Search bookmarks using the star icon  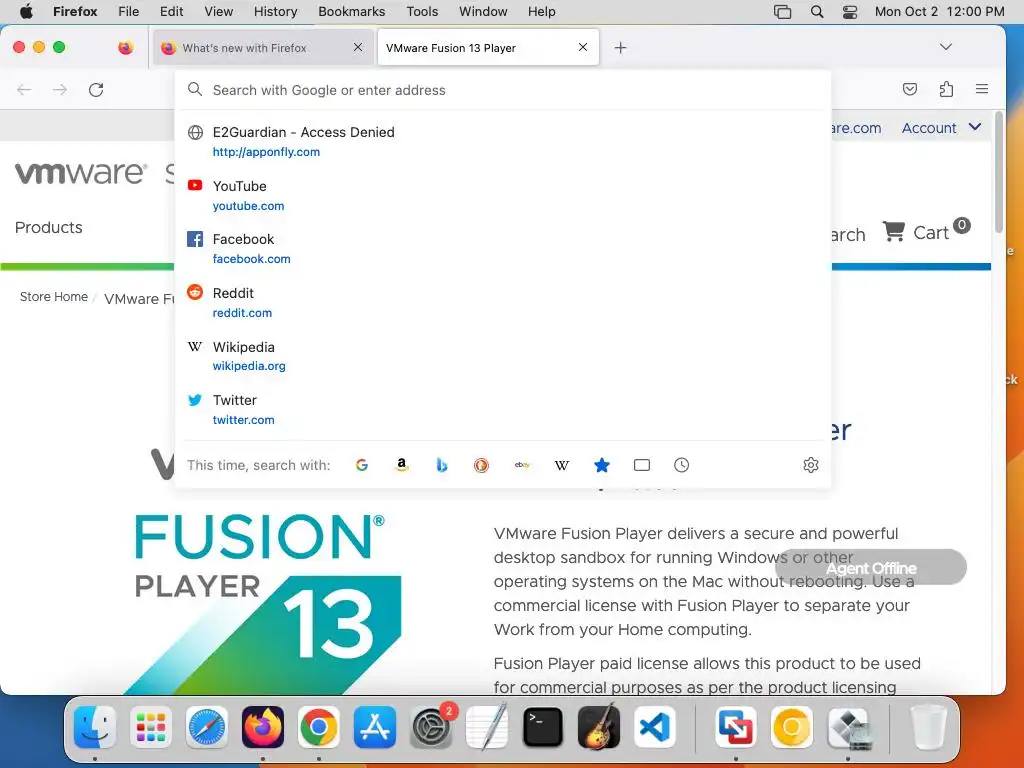(x=601, y=465)
